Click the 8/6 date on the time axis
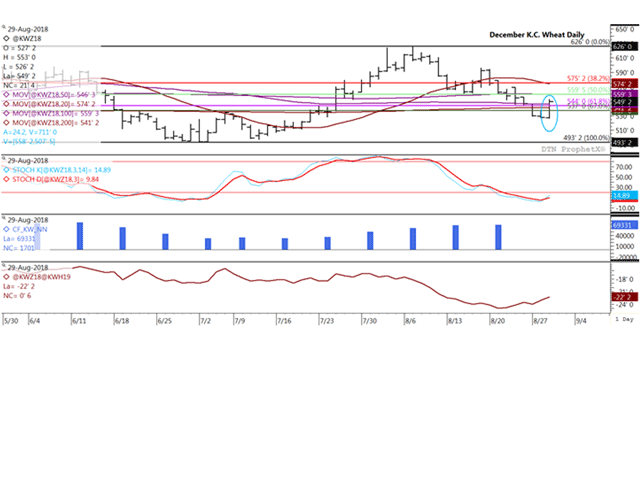 (x=410, y=321)
